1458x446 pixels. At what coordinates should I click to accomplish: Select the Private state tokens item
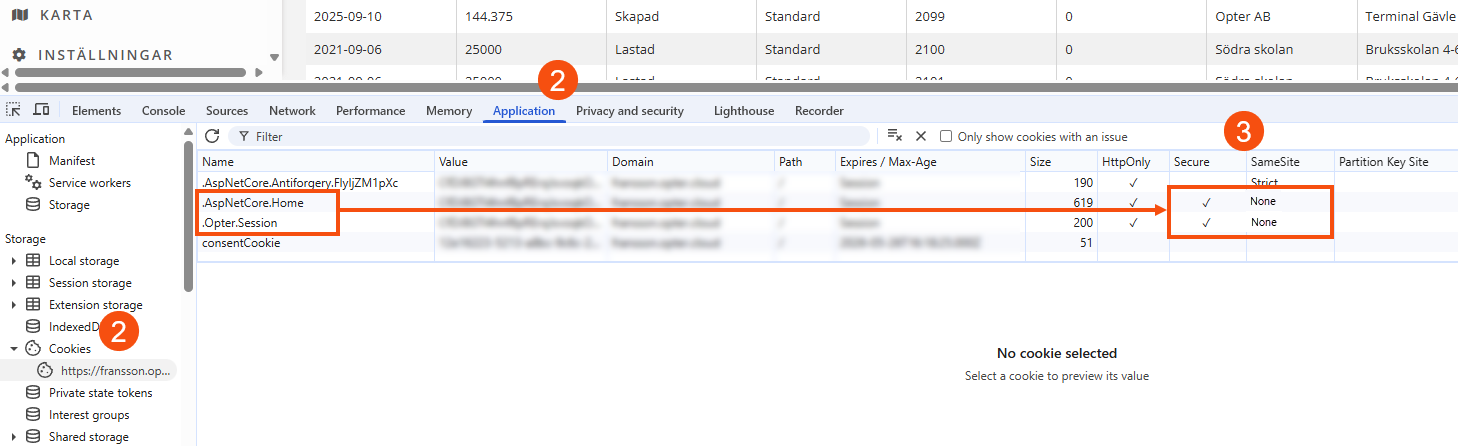click(101, 393)
